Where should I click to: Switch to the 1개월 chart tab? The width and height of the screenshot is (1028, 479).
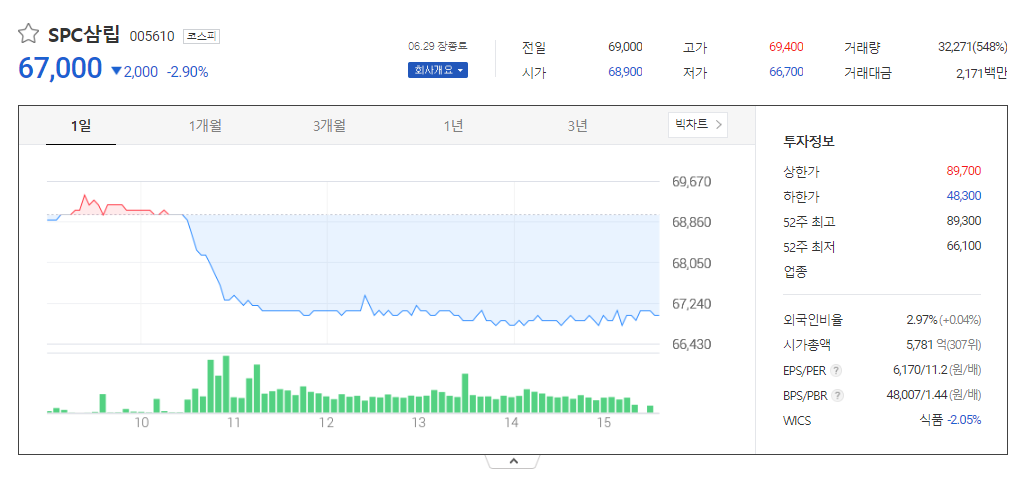(x=205, y=126)
